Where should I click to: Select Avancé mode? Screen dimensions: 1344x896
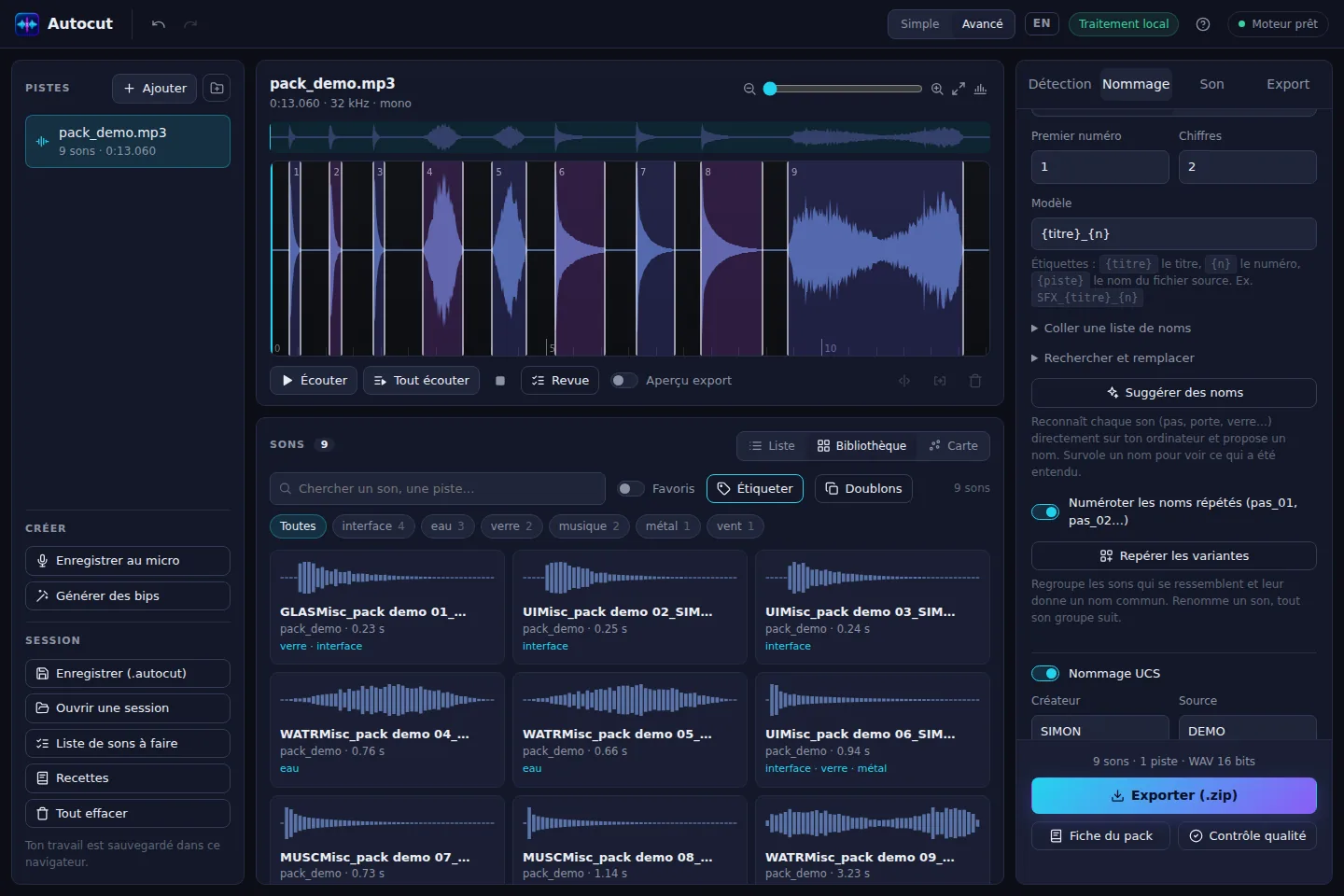[982, 24]
